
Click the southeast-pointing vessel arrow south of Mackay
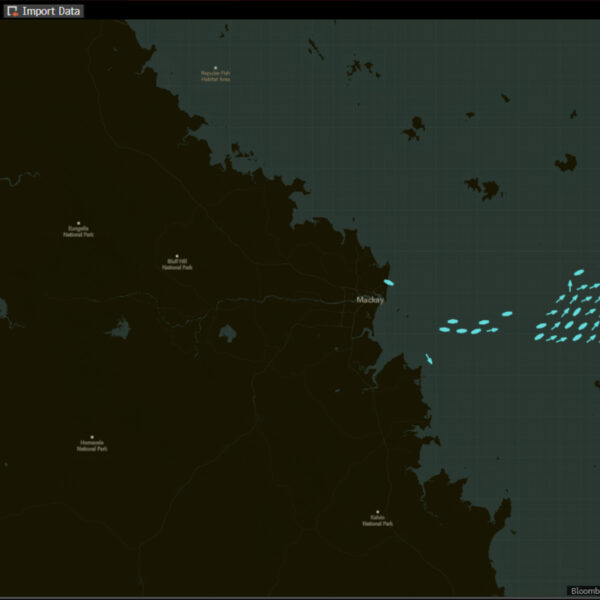point(429,359)
